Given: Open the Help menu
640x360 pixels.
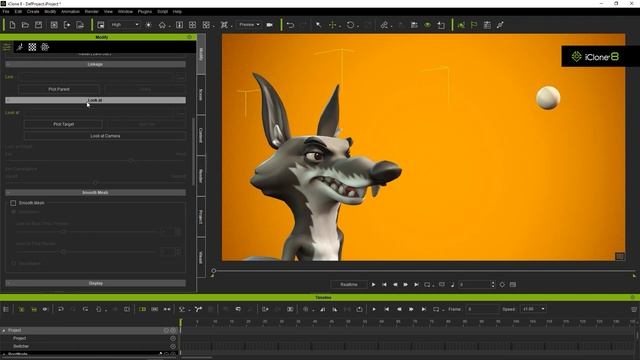Looking at the screenshot, I should tap(177, 12).
